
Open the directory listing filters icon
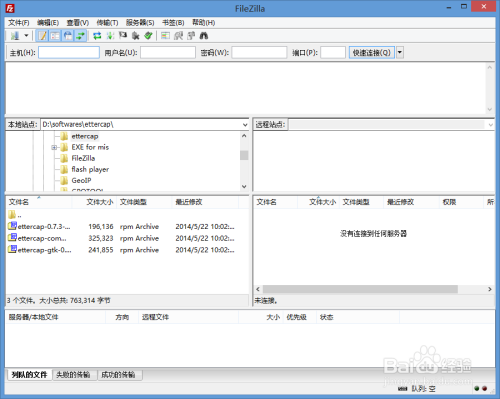click(x=165, y=36)
